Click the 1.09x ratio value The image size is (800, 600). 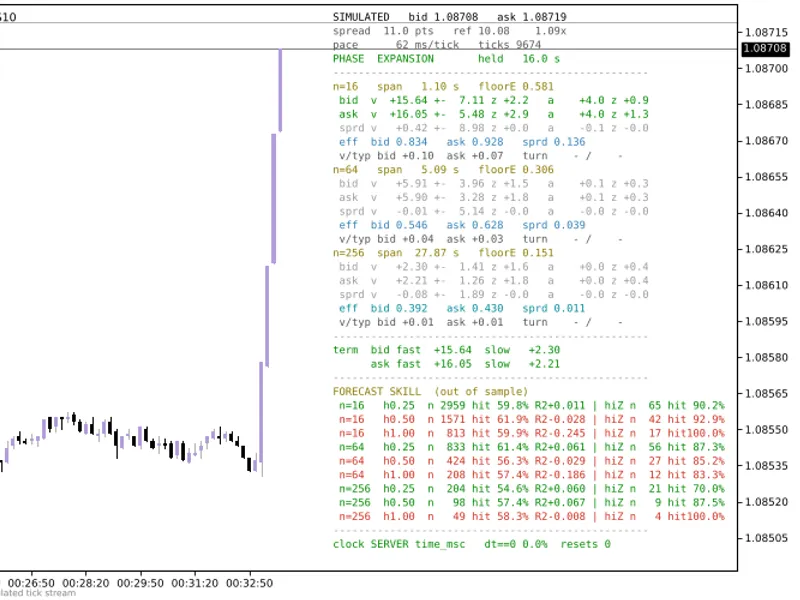point(551,31)
